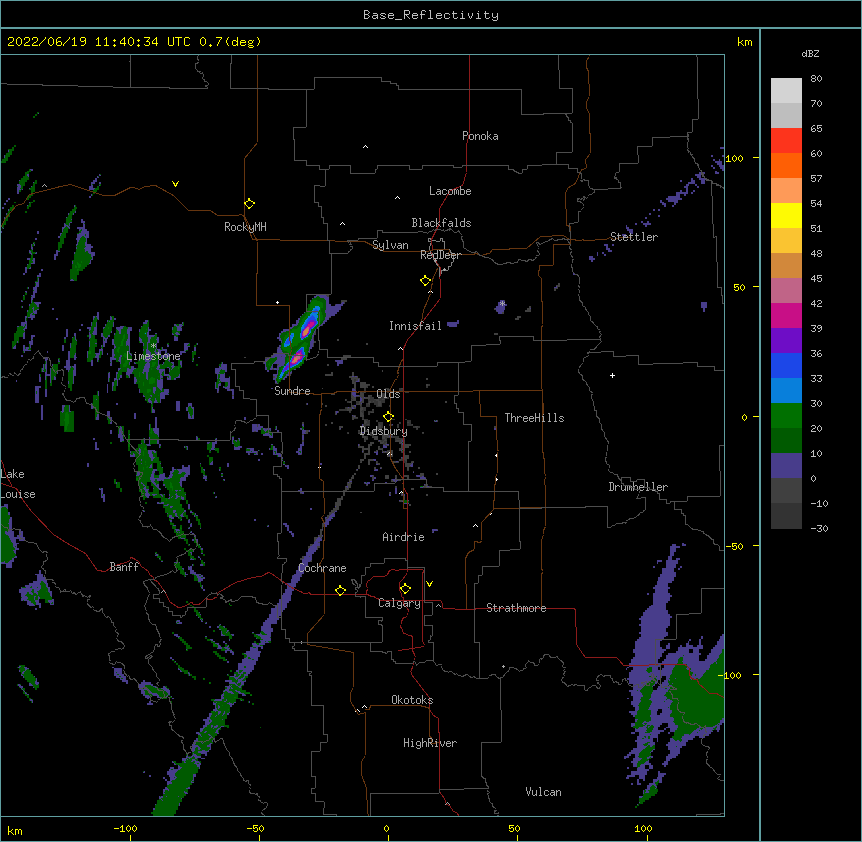Viewport: 862px width, 842px height.
Task: Click the yellow marker near Olds
Action: click(x=388, y=417)
